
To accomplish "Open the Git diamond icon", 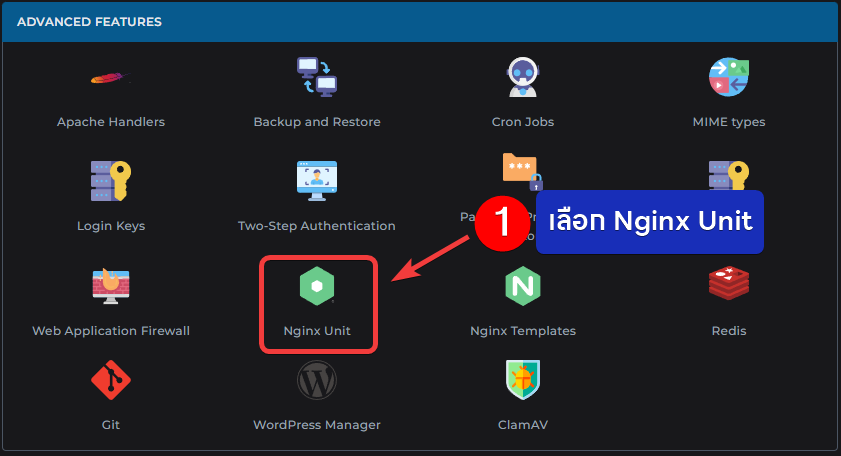I will (110, 380).
